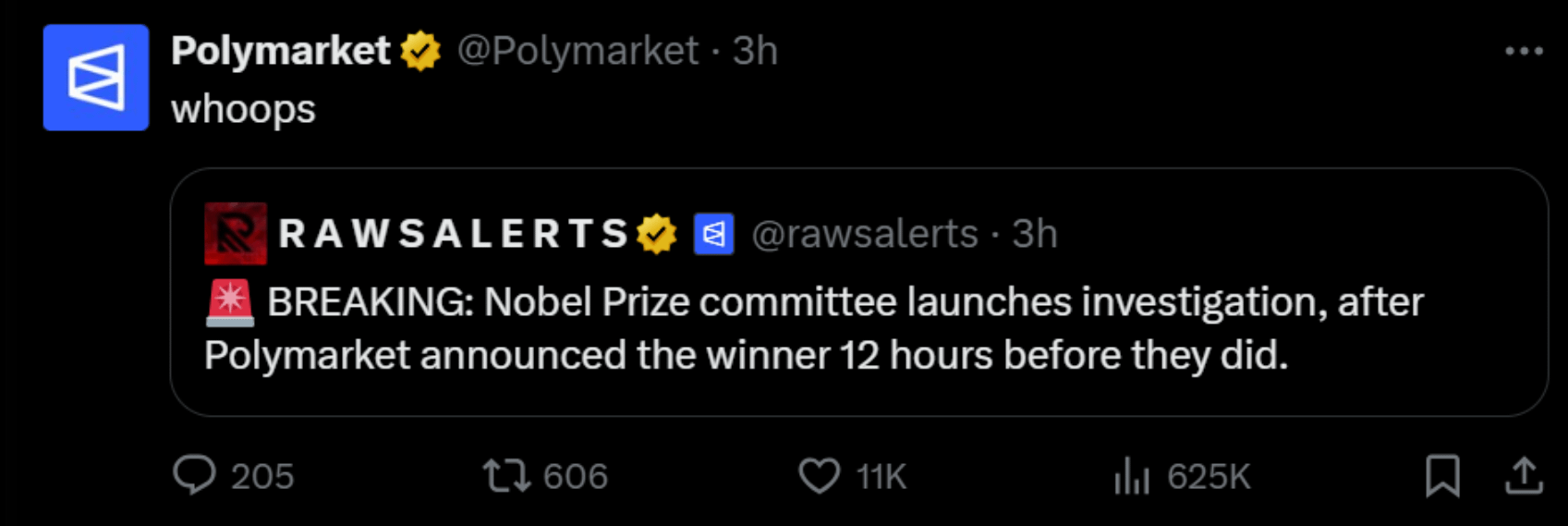This screenshot has height=526, width=1568.
Task: Bookmark this post
Action: click(1442, 476)
